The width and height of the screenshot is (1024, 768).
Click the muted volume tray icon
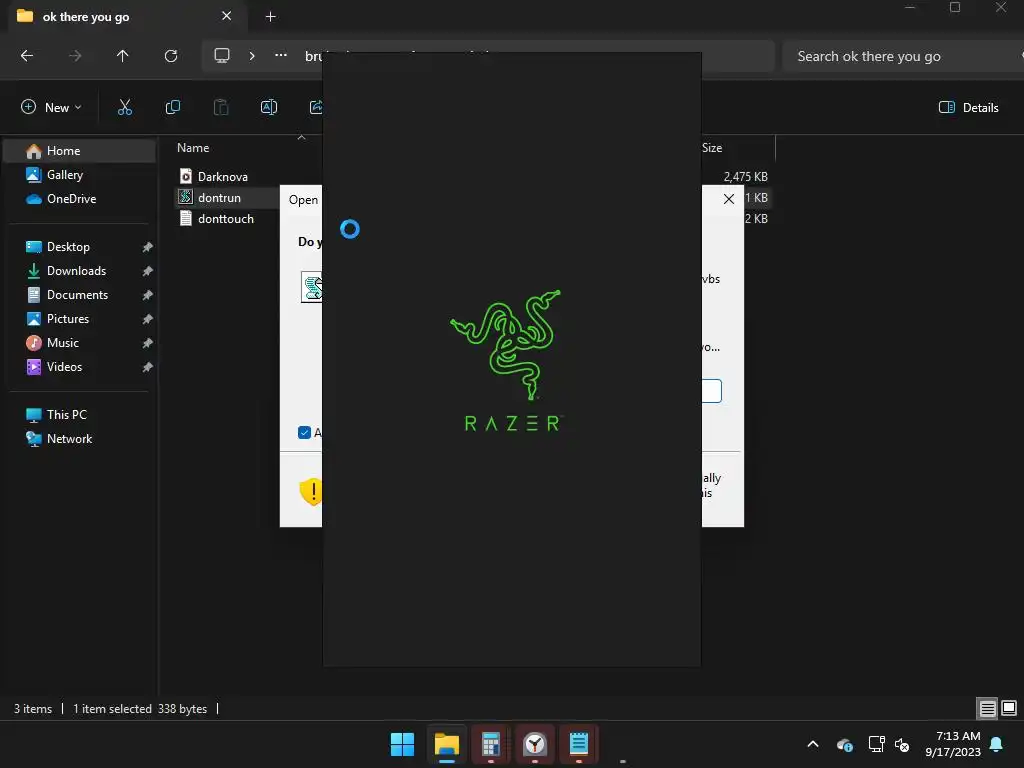click(902, 744)
